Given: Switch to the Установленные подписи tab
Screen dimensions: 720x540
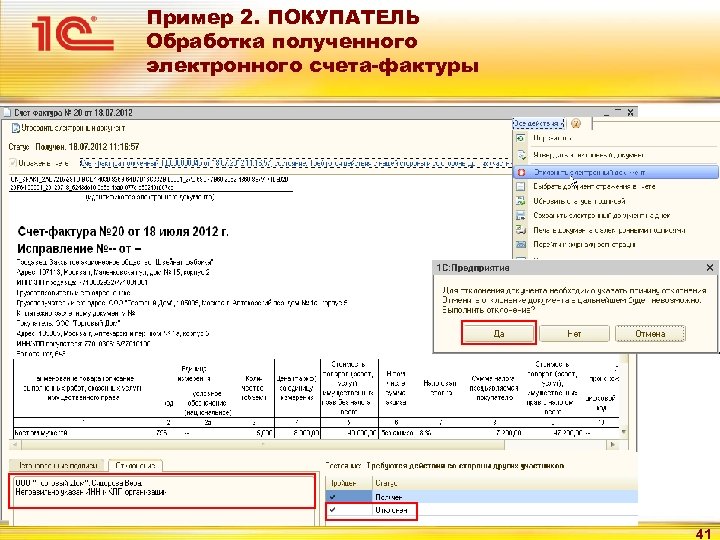Looking at the screenshot, I should point(57,466).
